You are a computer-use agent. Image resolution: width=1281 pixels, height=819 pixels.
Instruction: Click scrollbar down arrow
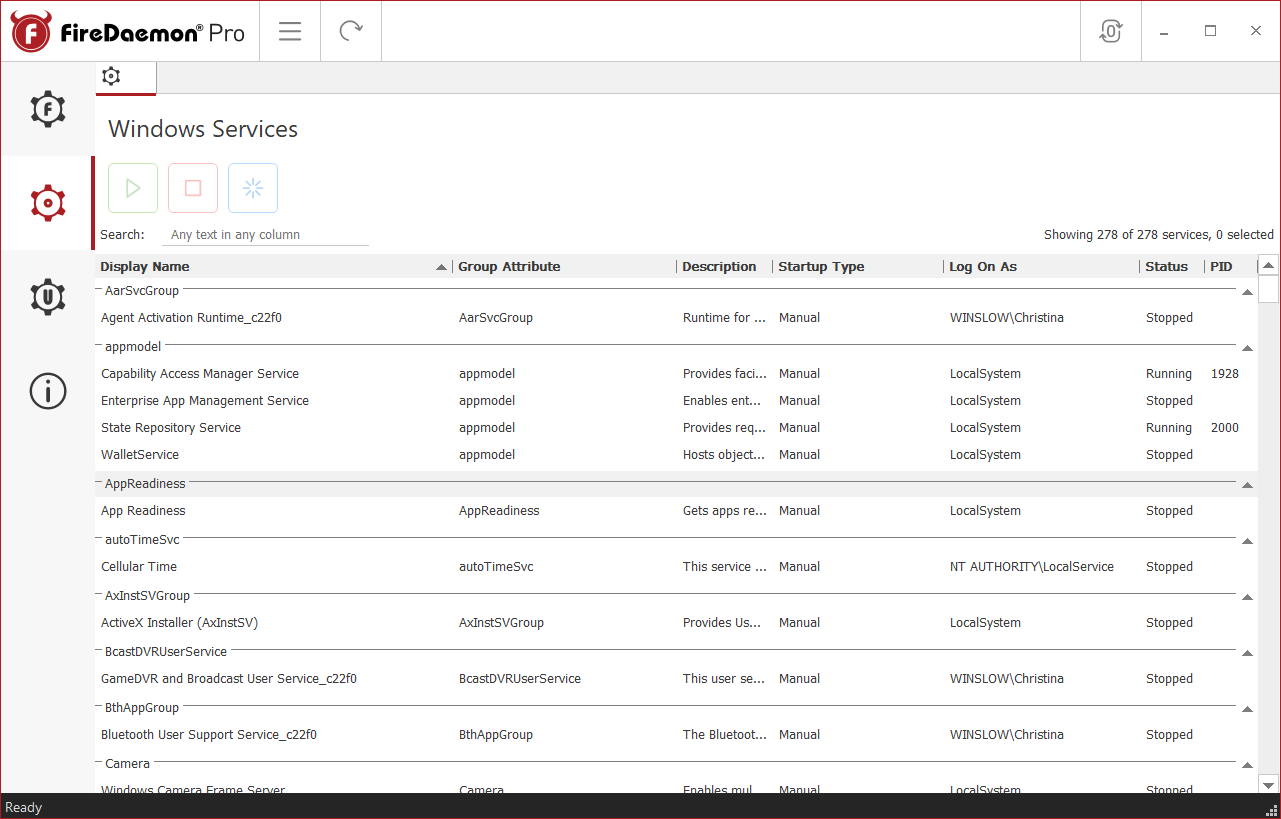pyautogui.click(x=1268, y=784)
